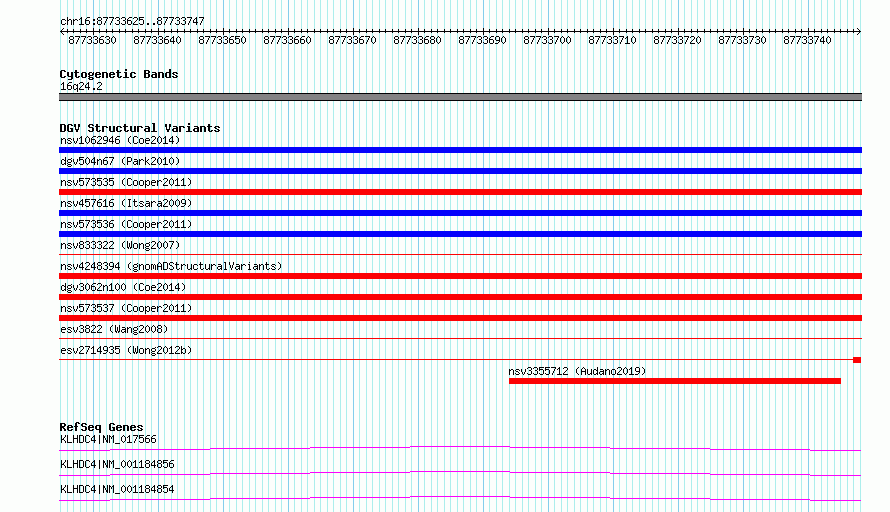Image resolution: width=890 pixels, height=512 pixels.
Task: Select variant label nsv573536 (Cooper2011)
Action: pos(126,224)
